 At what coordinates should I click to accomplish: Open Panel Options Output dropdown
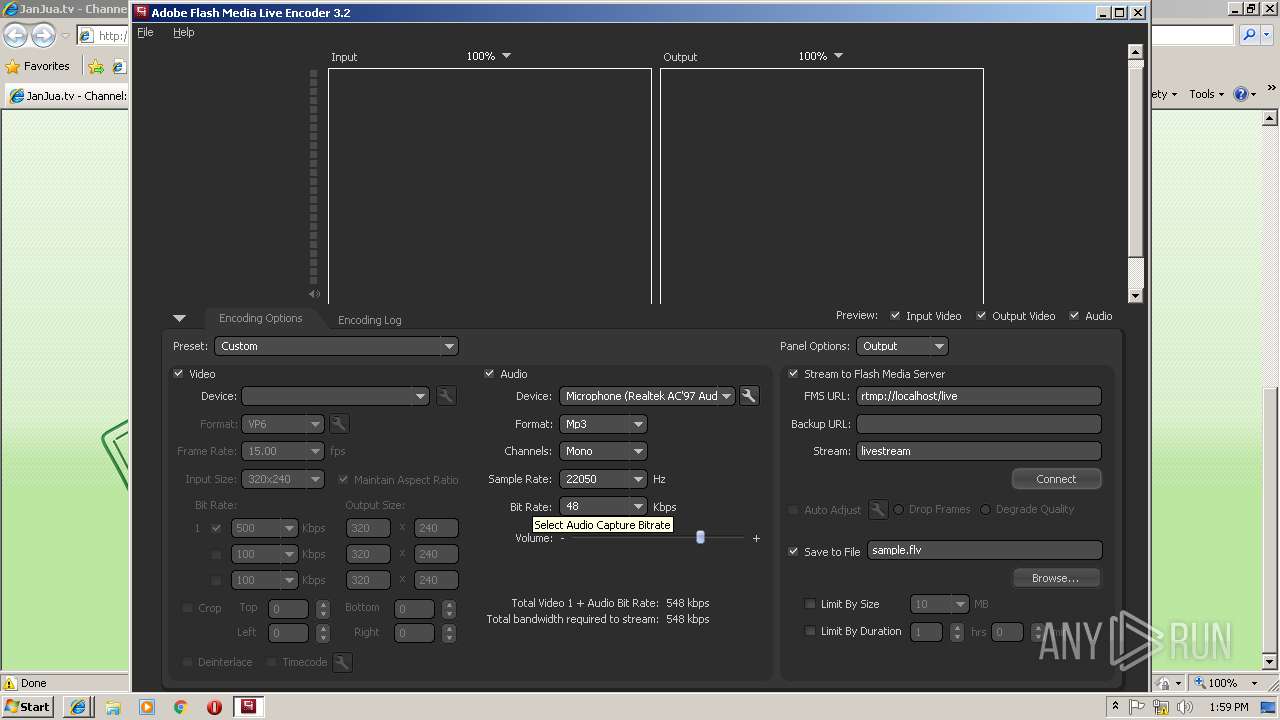902,346
